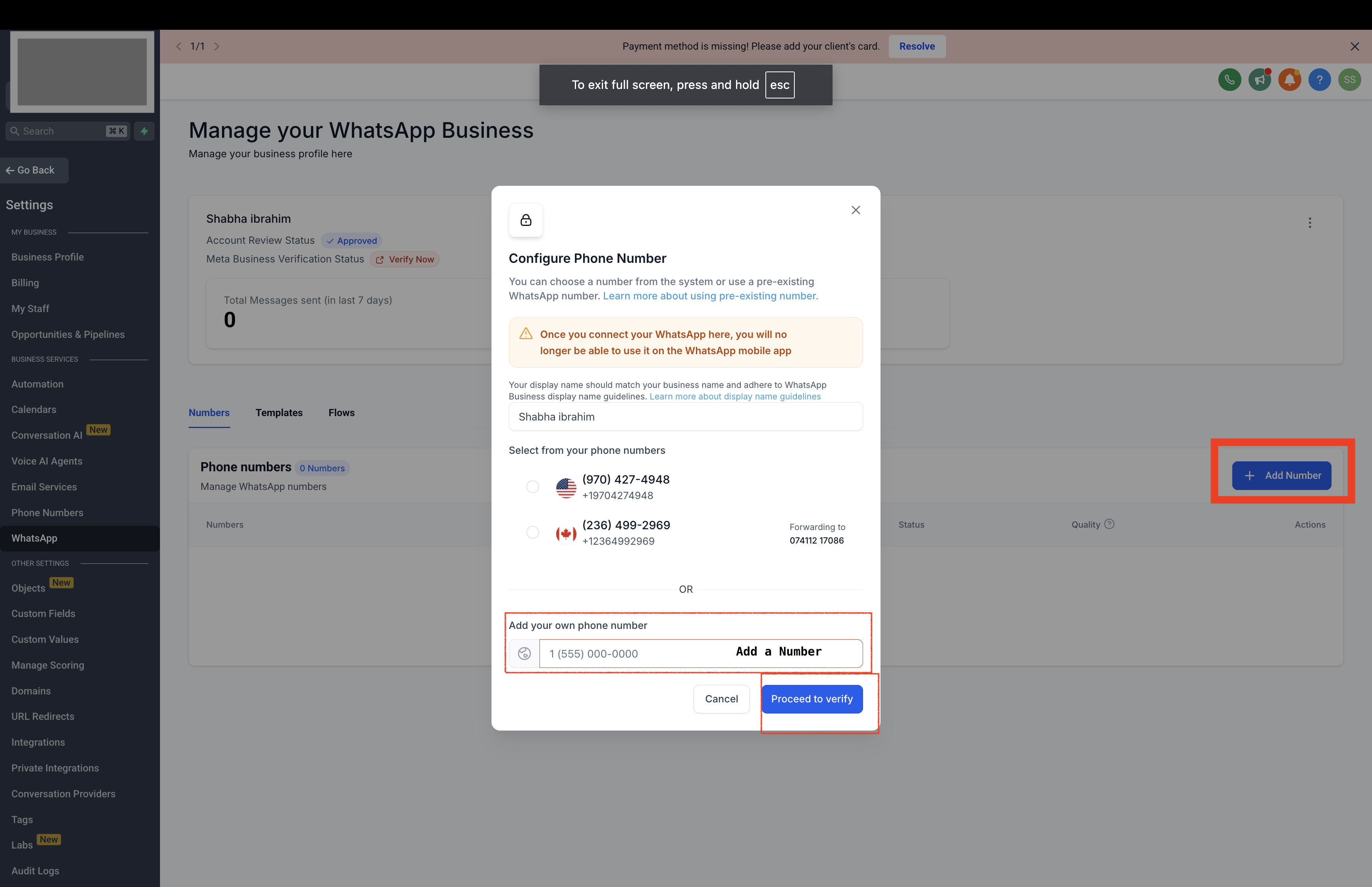Switch to the Templates tab
1372x887 pixels.
279,413
